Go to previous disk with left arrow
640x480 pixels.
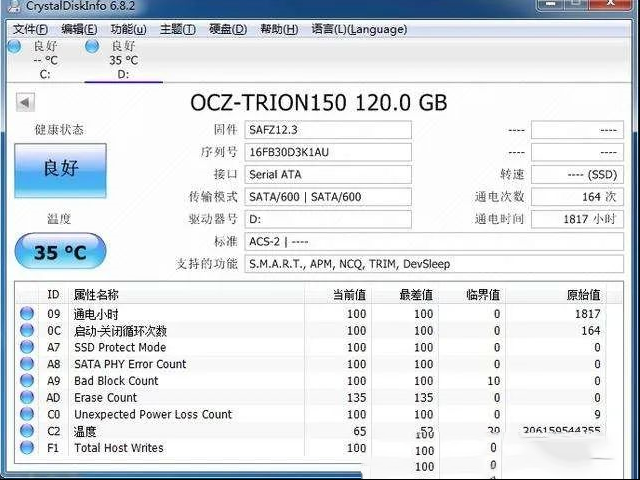25,102
